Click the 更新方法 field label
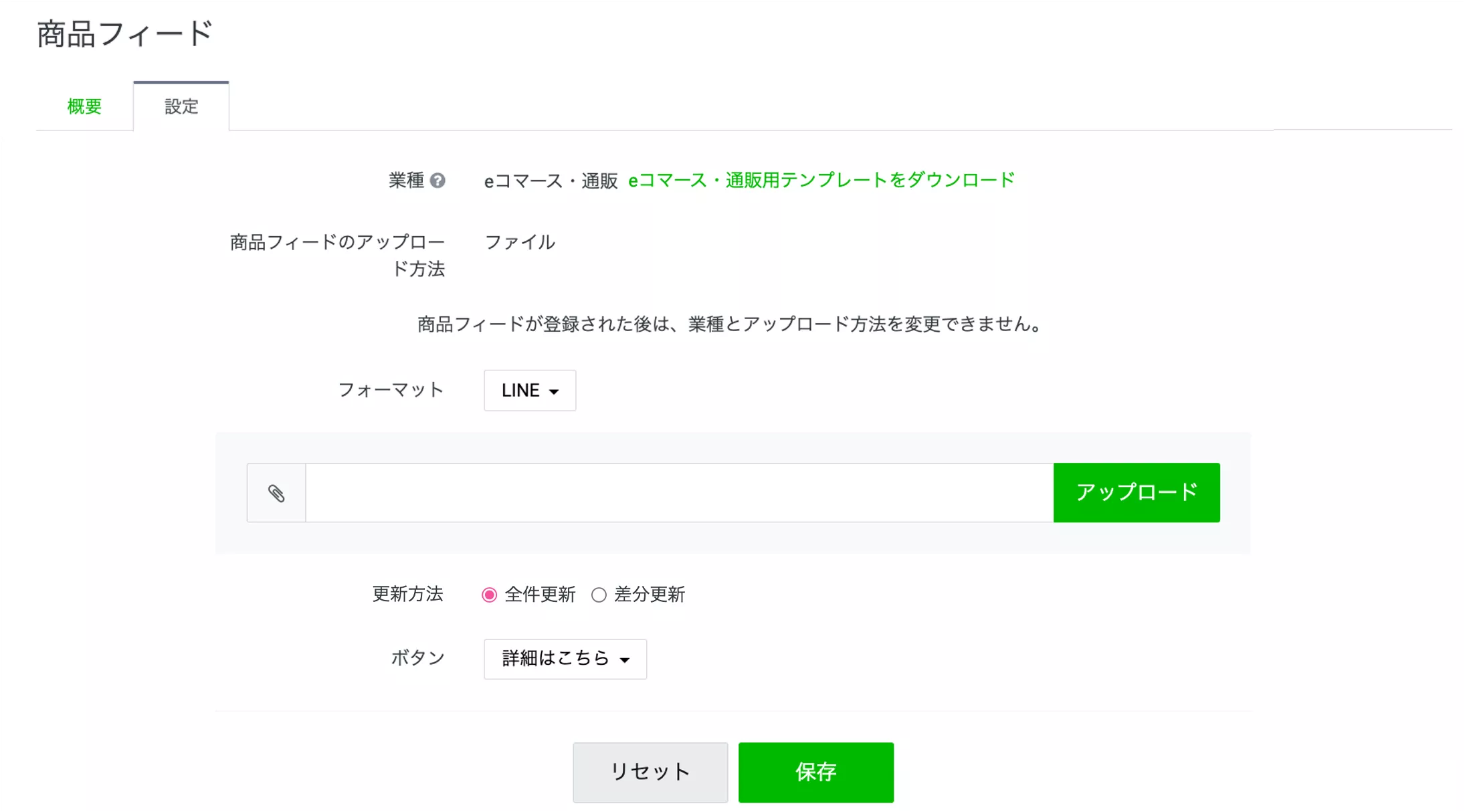The width and height of the screenshot is (1465, 812). [x=407, y=594]
